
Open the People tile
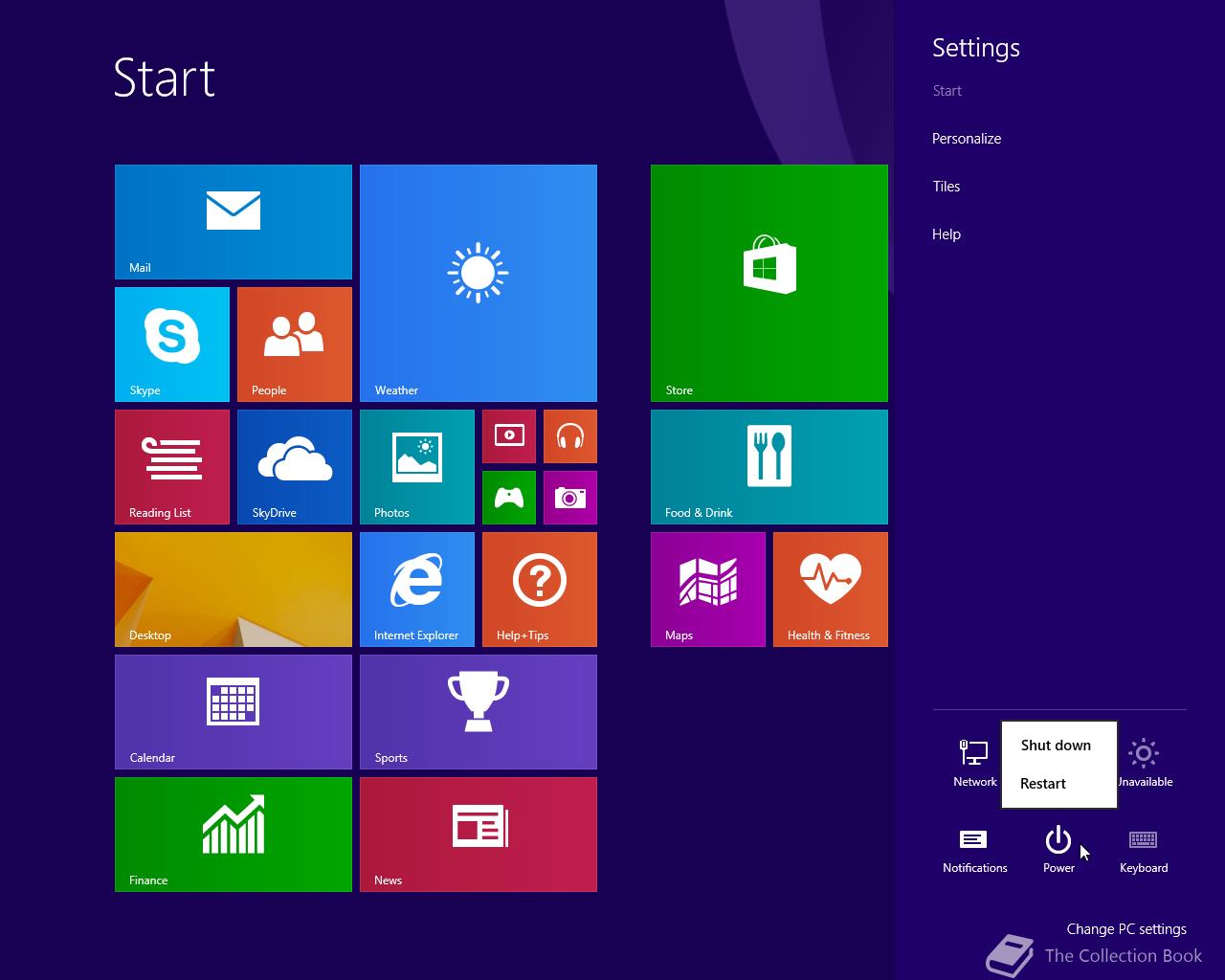pyautogui.click(x=295, y=345)
